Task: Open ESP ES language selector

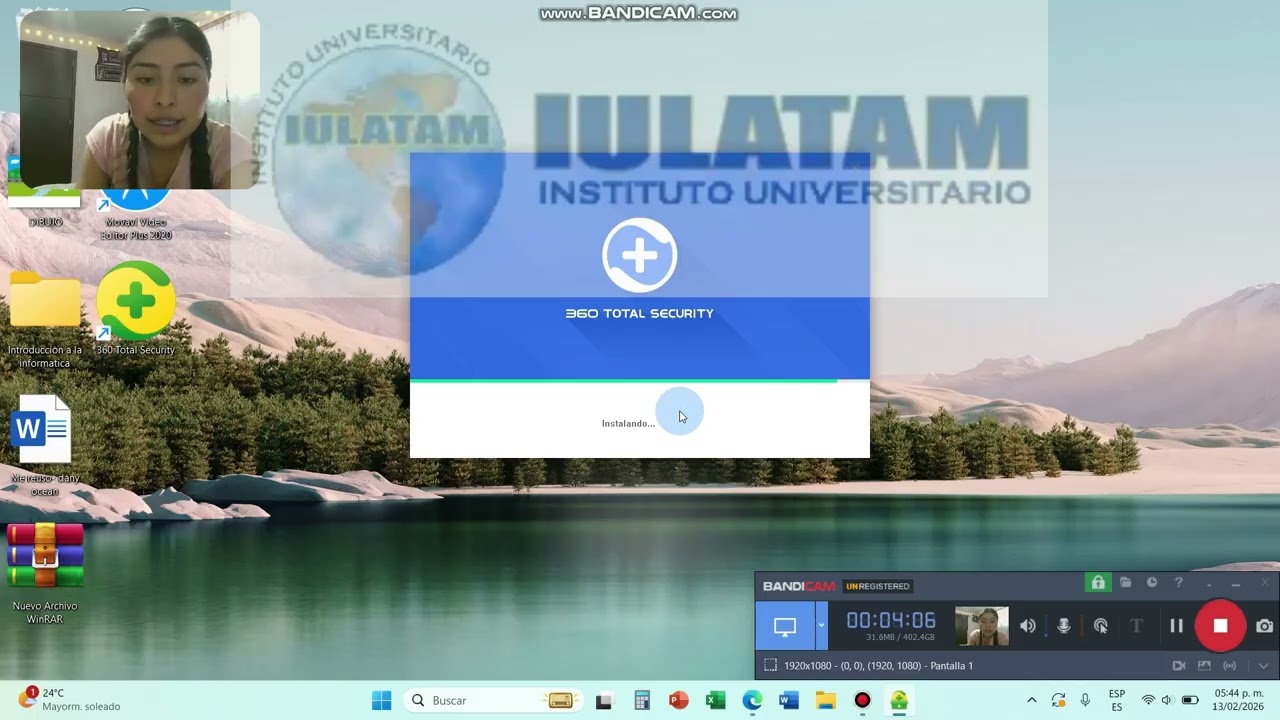Action: coord(1117,700)
